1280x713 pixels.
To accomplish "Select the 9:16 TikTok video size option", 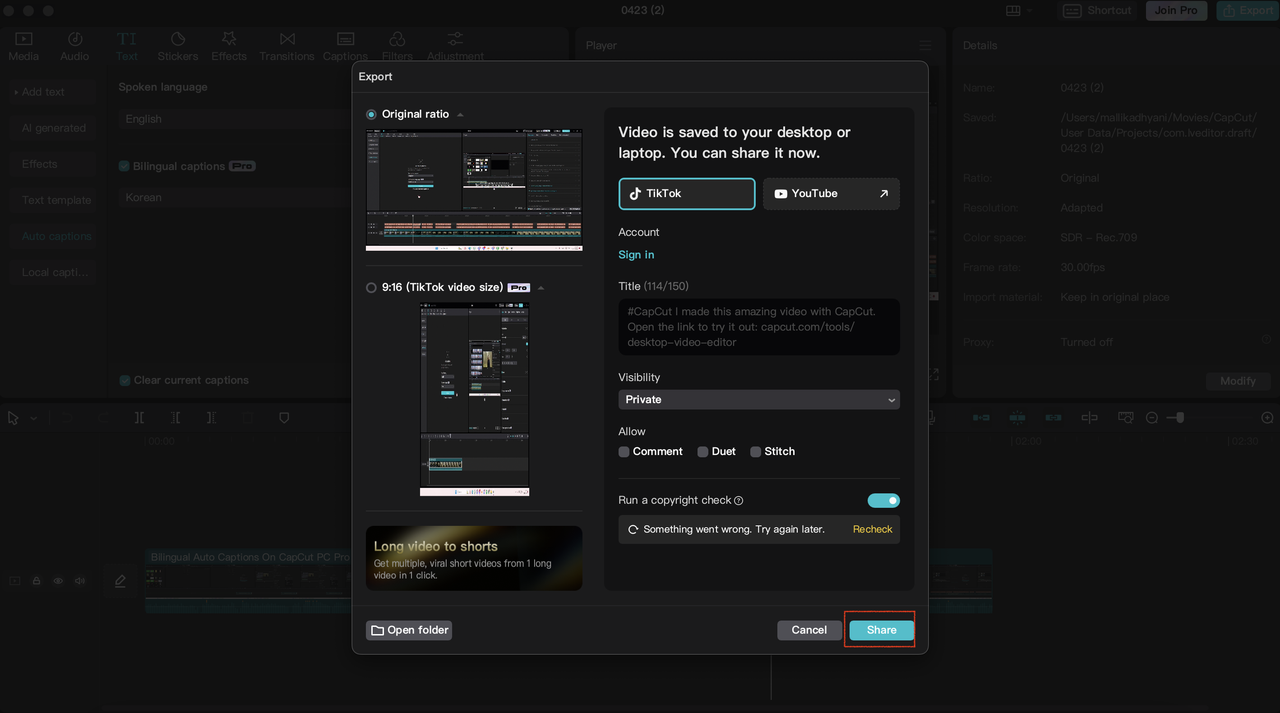I will [372, 288].
